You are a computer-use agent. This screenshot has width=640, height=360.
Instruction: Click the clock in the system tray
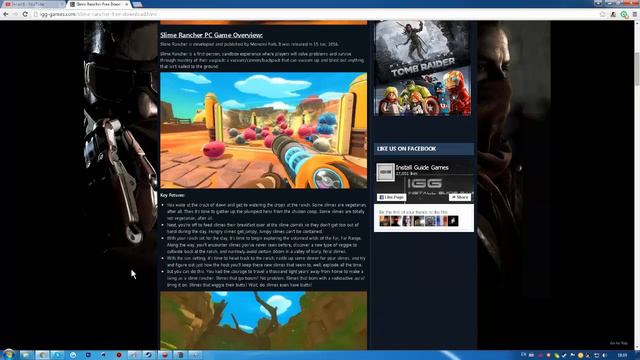tap(622, 355)
